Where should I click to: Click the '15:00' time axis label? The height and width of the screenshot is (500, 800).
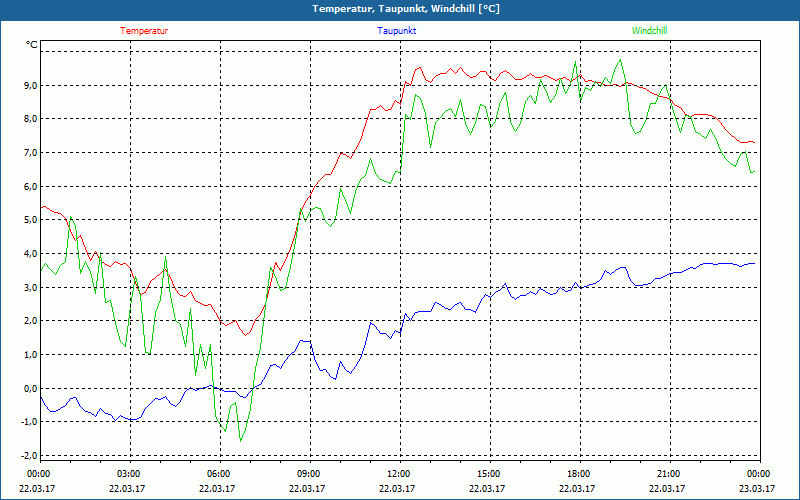pyautogui.click(x=488, y=474)
